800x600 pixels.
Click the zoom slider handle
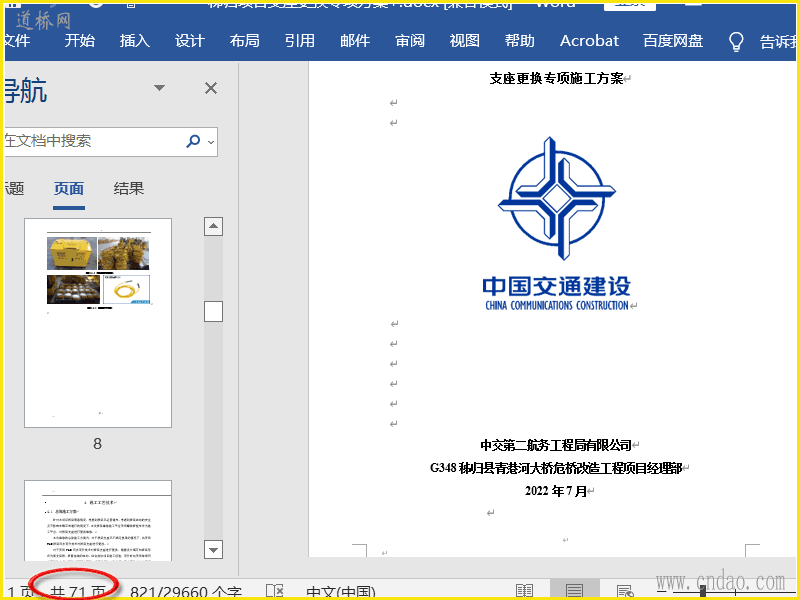click(703, 591)
